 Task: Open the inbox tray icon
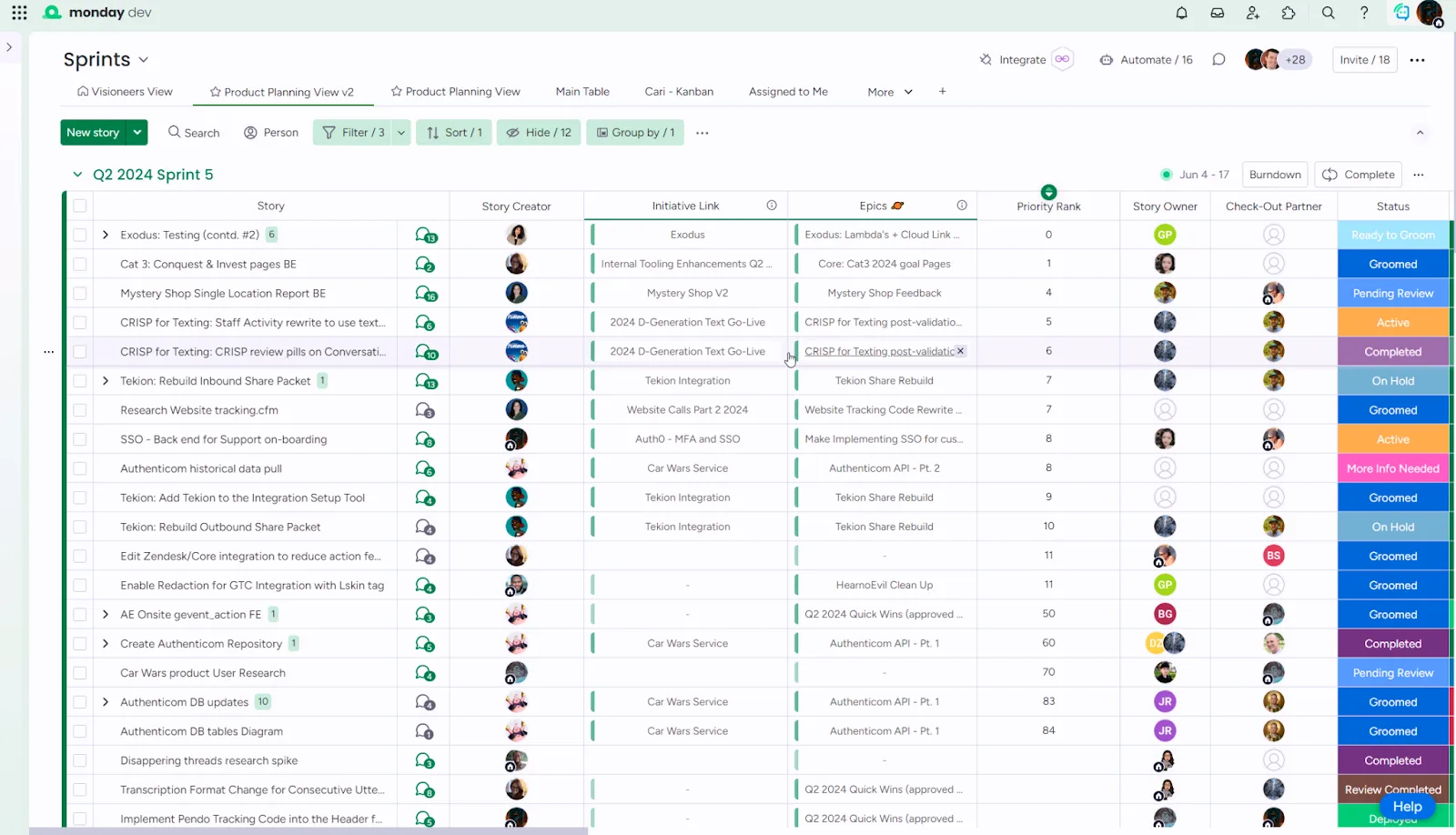click(x=1218, y=13)
